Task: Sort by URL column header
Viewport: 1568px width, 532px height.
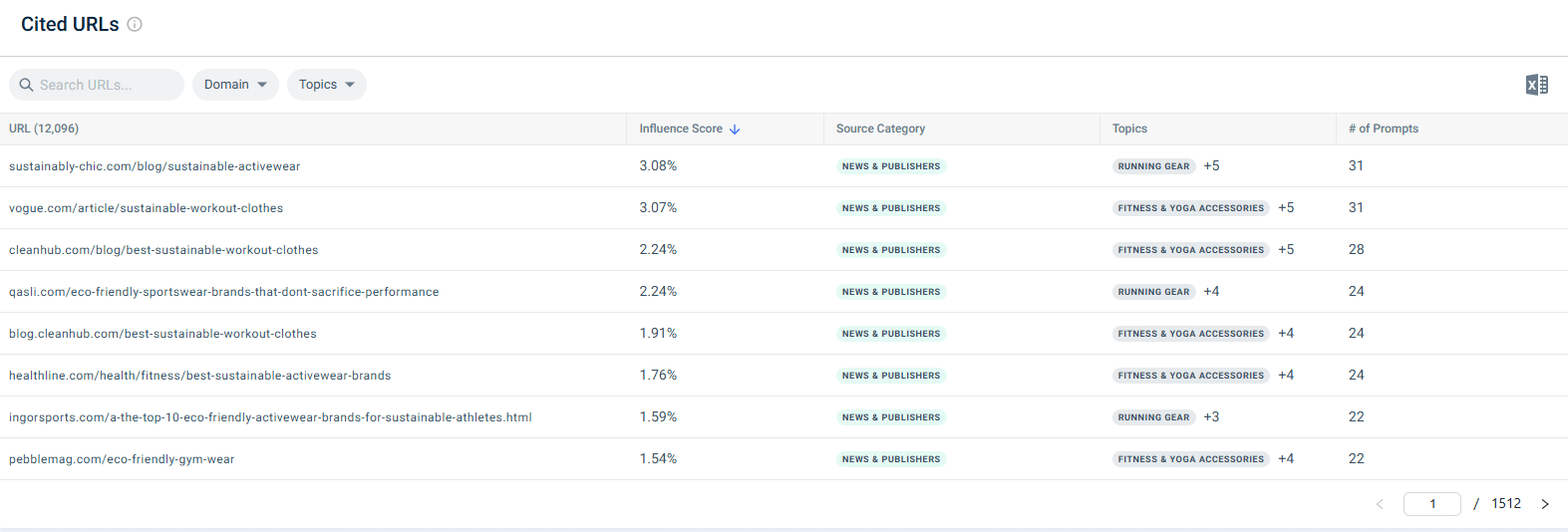Action: pyautogui.click(x=44, y=129)
